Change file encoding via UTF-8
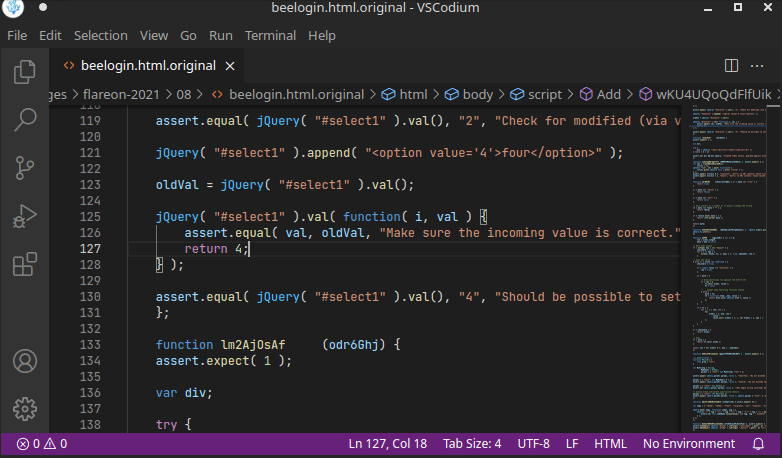This screenshot has width=782, height=458. click(533, 444)
